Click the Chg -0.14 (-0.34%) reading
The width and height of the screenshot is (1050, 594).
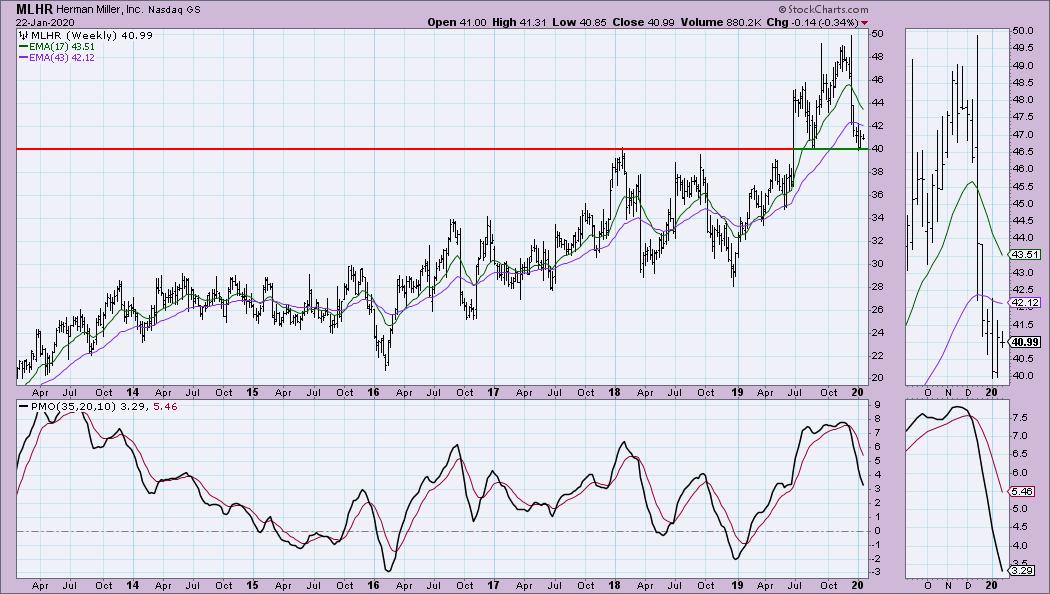(812, 22)
